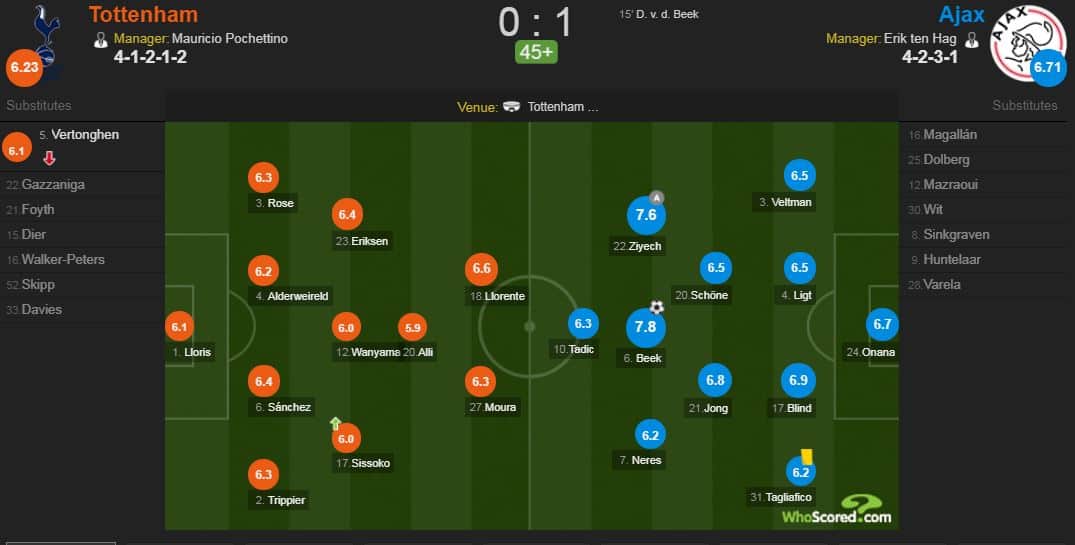
Task: Click the stadium venue icon
Action: [511, 107]
